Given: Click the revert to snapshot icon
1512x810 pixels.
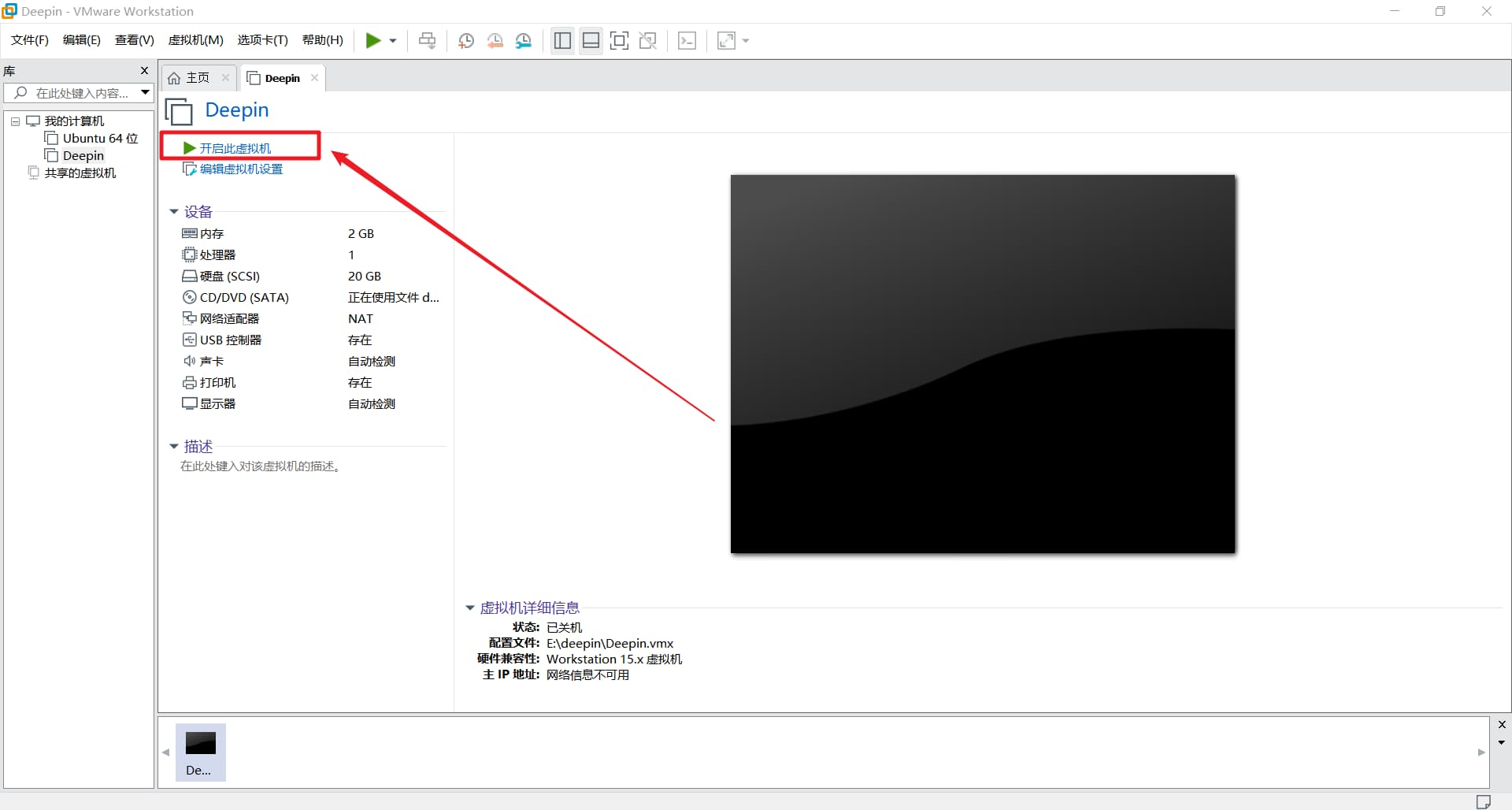Looking at the screenshot, I should tap(495, 41).
